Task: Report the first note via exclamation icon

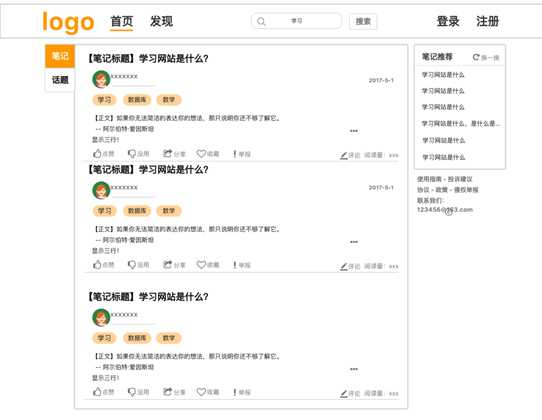Action: [235, 154]
